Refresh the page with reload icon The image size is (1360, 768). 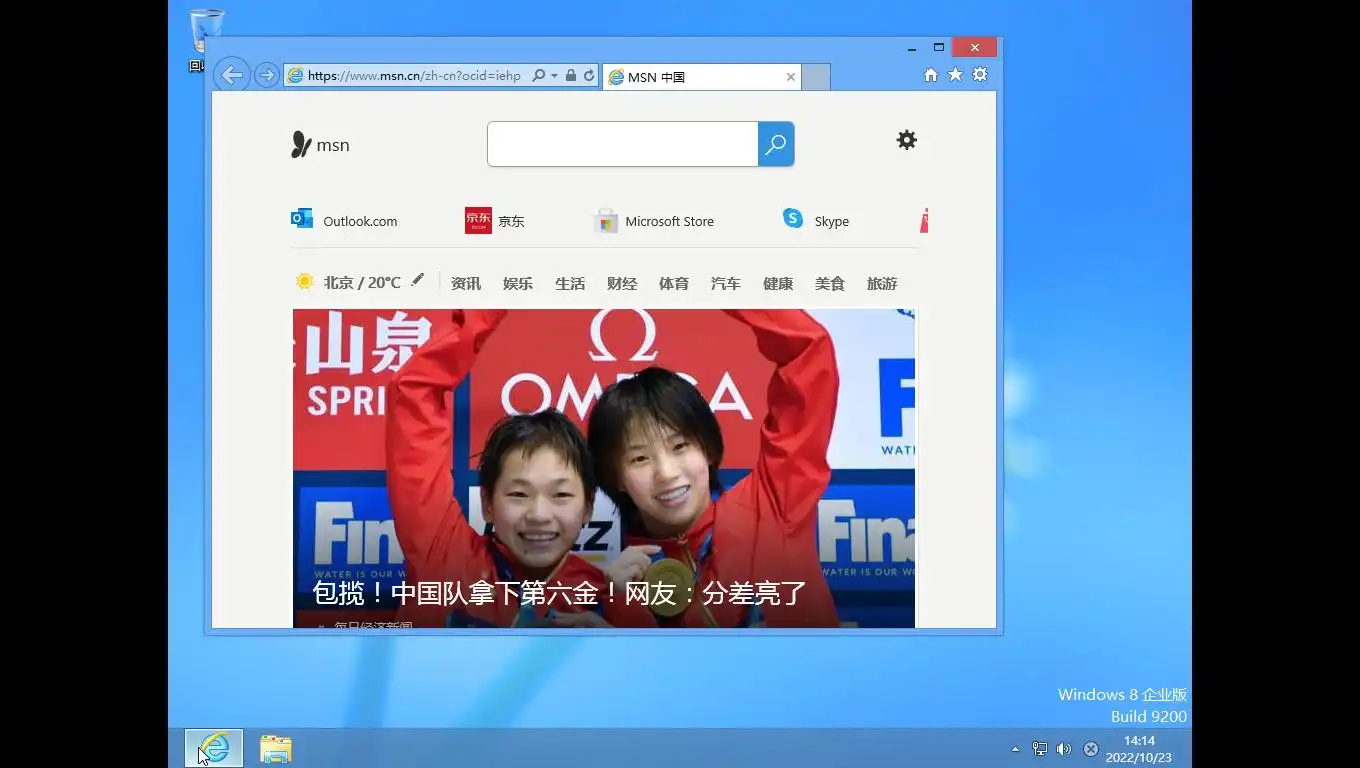589,76
